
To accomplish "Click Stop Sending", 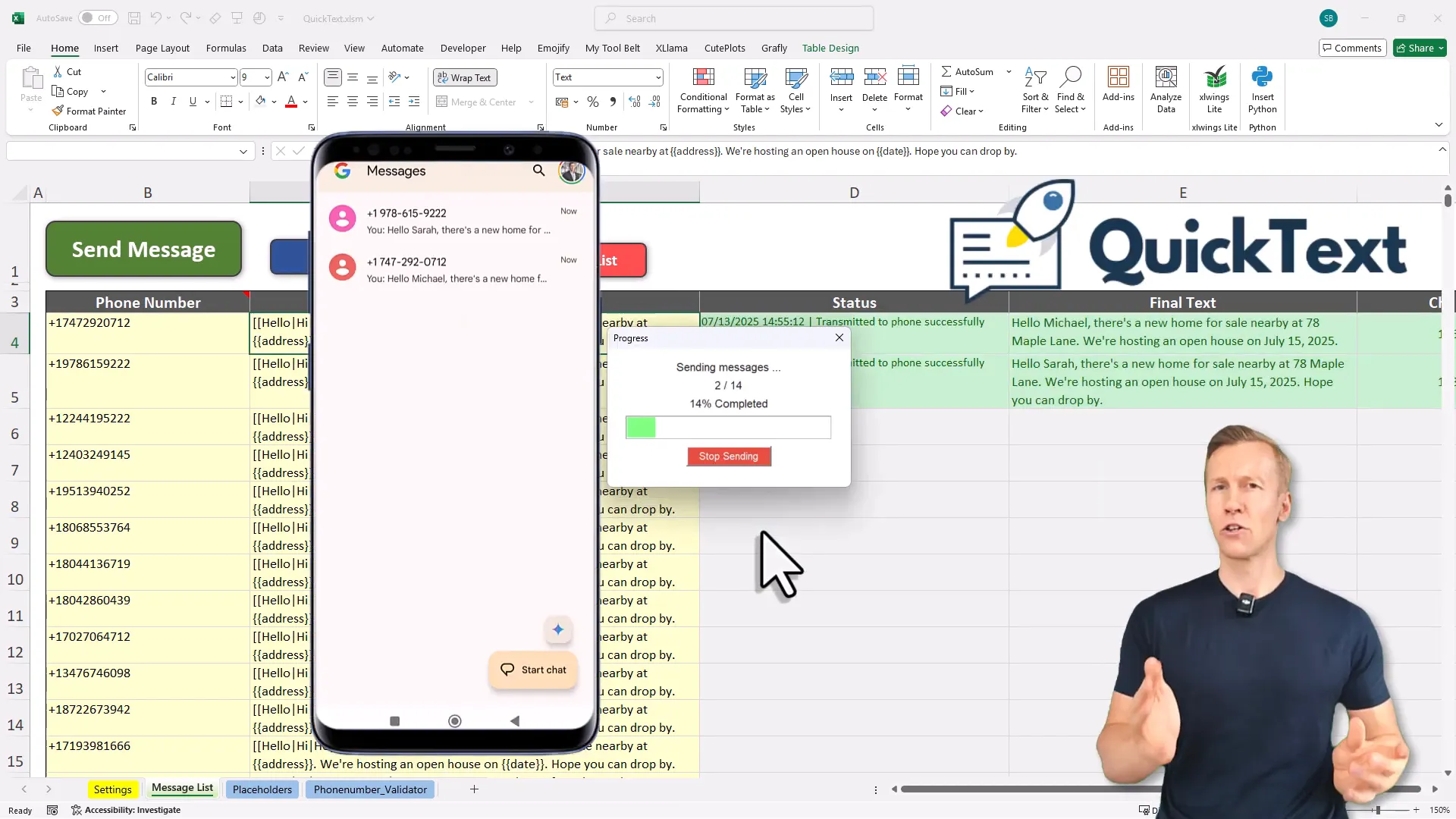I will tap(729, 456).
